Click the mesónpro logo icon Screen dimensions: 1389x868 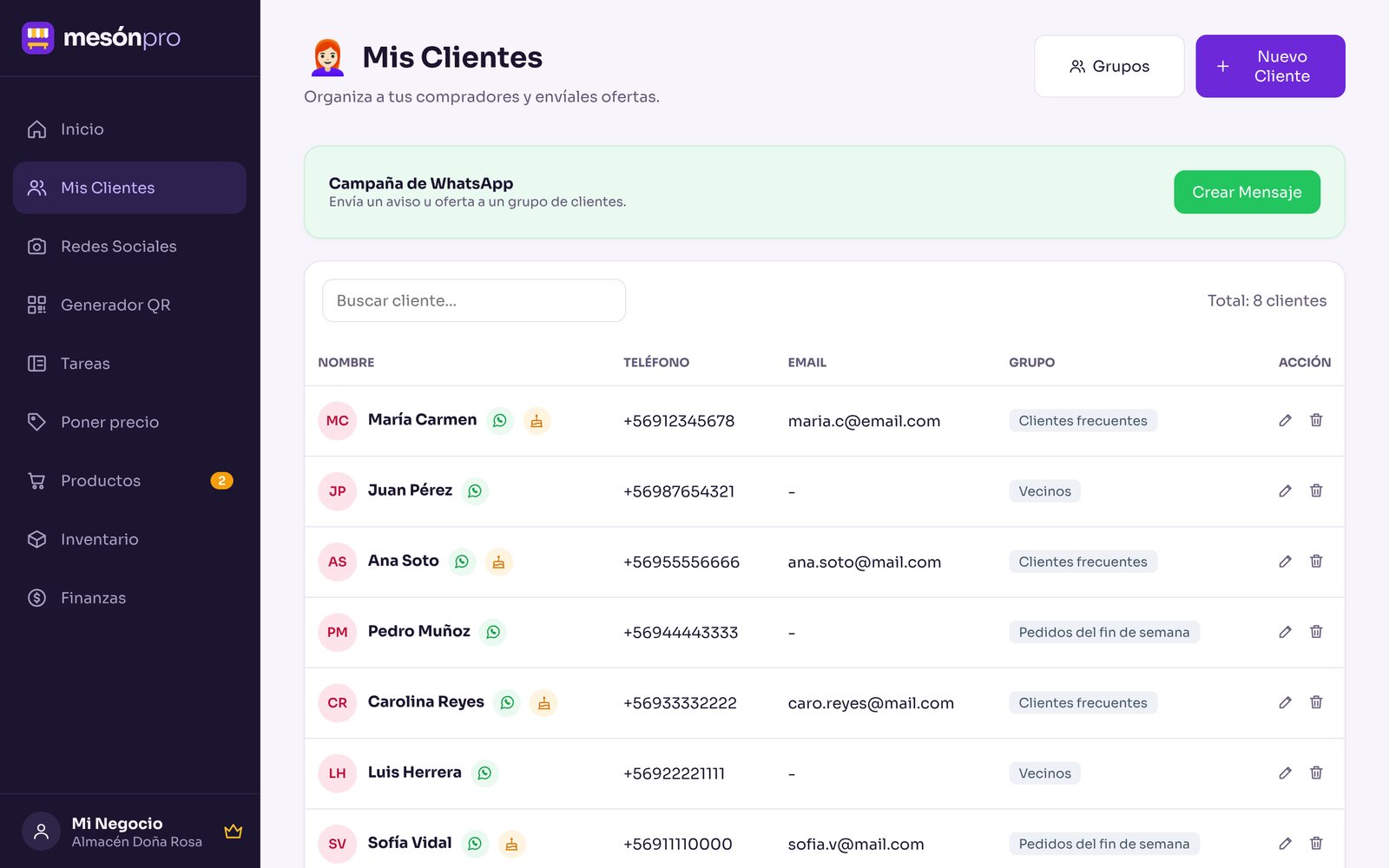[37, 37]
